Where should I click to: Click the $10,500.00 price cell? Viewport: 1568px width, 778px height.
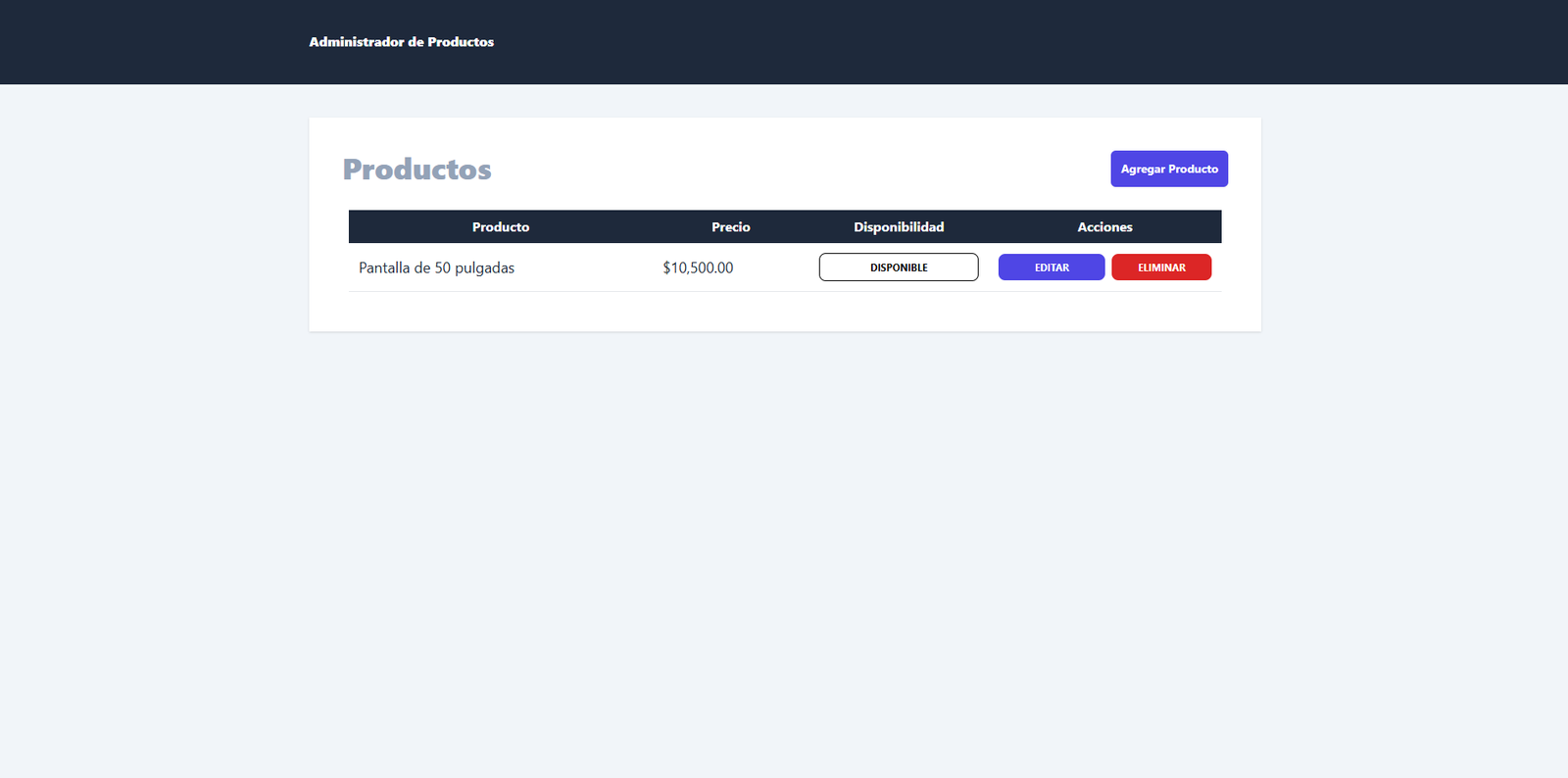coord(698,267)
